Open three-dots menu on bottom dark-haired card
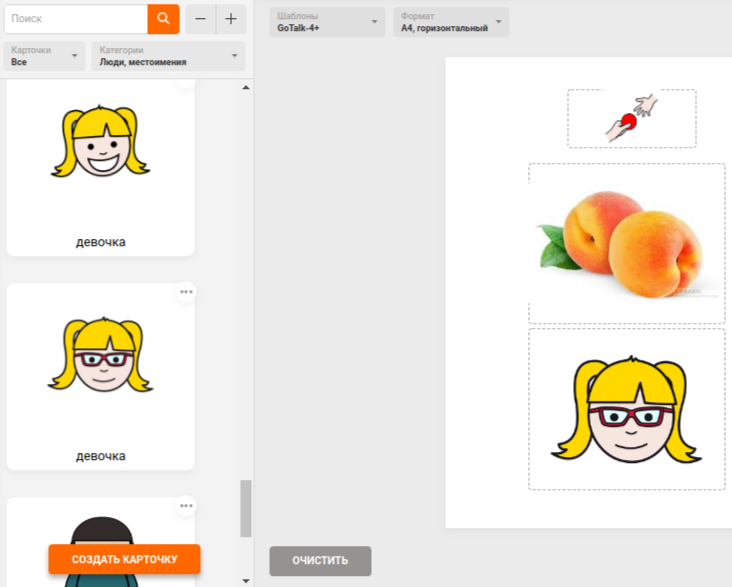Screen dimensions: 732x587 pyautogui.click(x=187, y=506)
